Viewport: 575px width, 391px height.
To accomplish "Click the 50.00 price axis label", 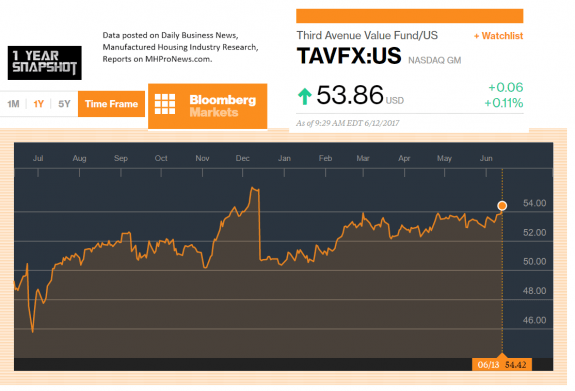I will tap(534, 262).
